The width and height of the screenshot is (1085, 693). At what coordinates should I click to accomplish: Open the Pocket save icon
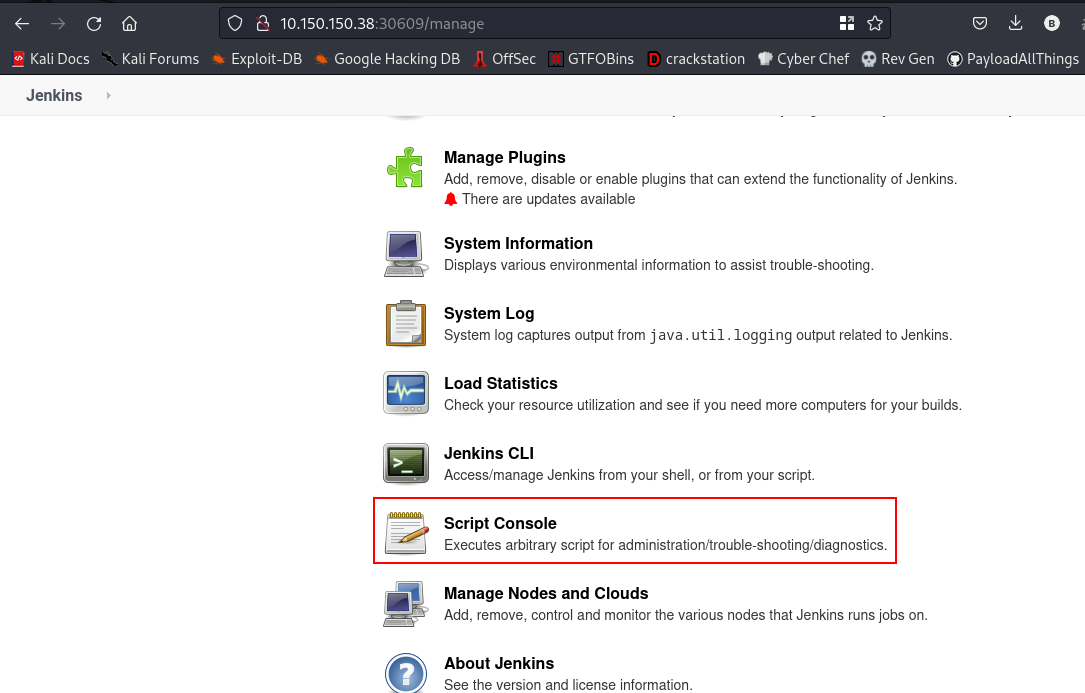click(x=980, y=24)
